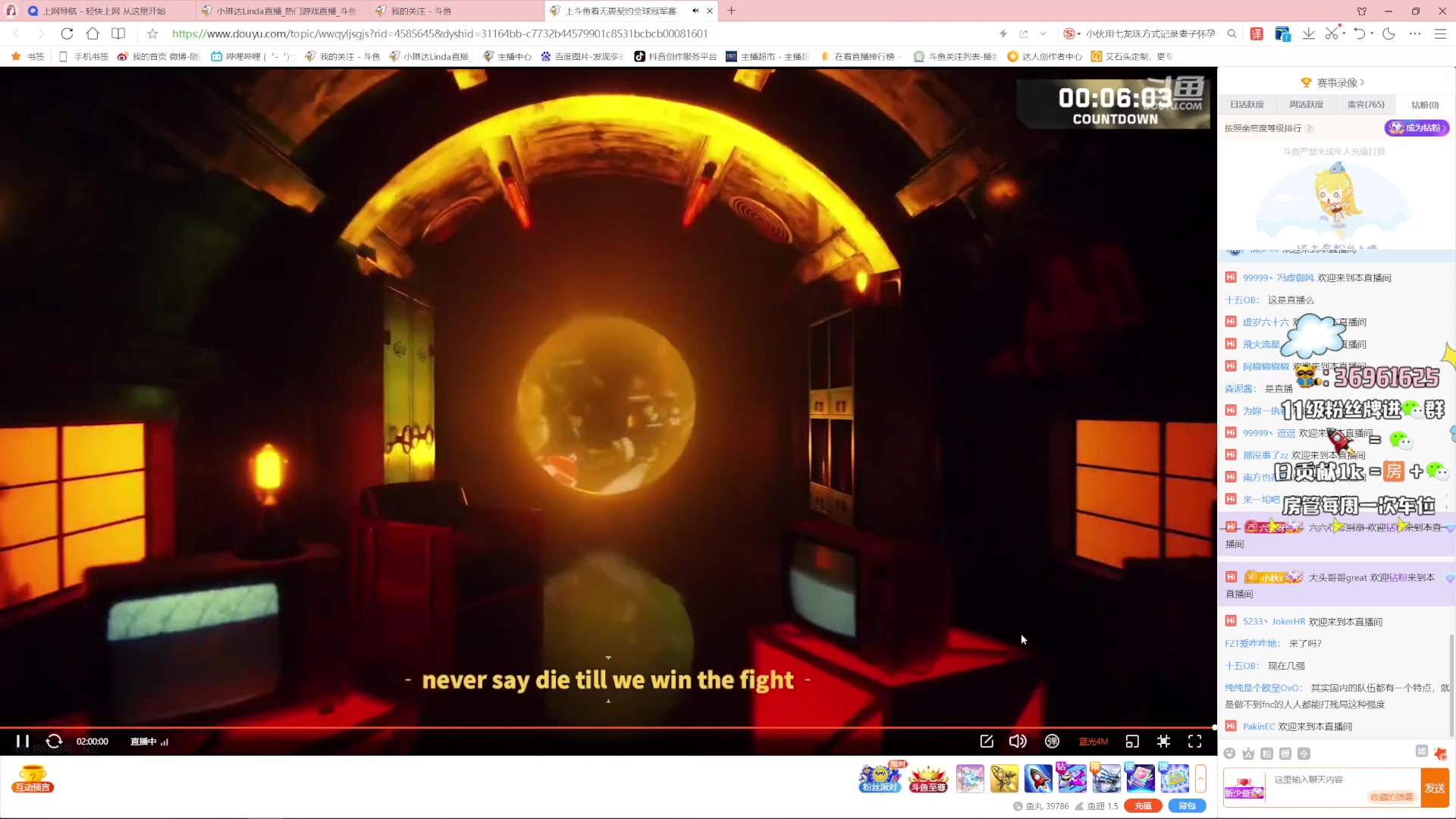Screen dimensions: 1456x819
Task: Open the 哔哩哔哩 bookmark
Action: (x=253, y=56)
